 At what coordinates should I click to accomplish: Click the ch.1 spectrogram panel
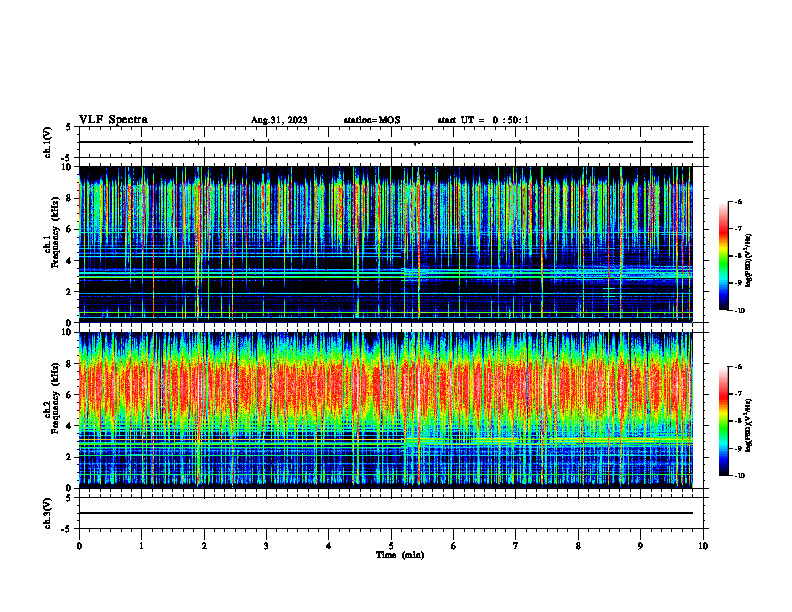386,244
